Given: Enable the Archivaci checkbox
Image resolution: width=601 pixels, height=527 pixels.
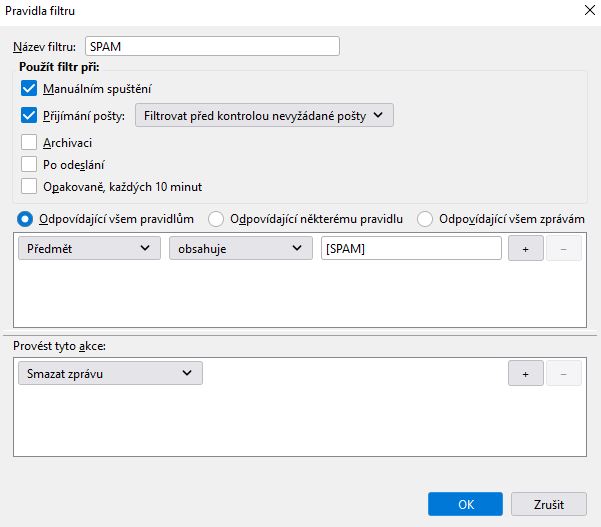Looking at the screenshot, I should click(28, 142).
